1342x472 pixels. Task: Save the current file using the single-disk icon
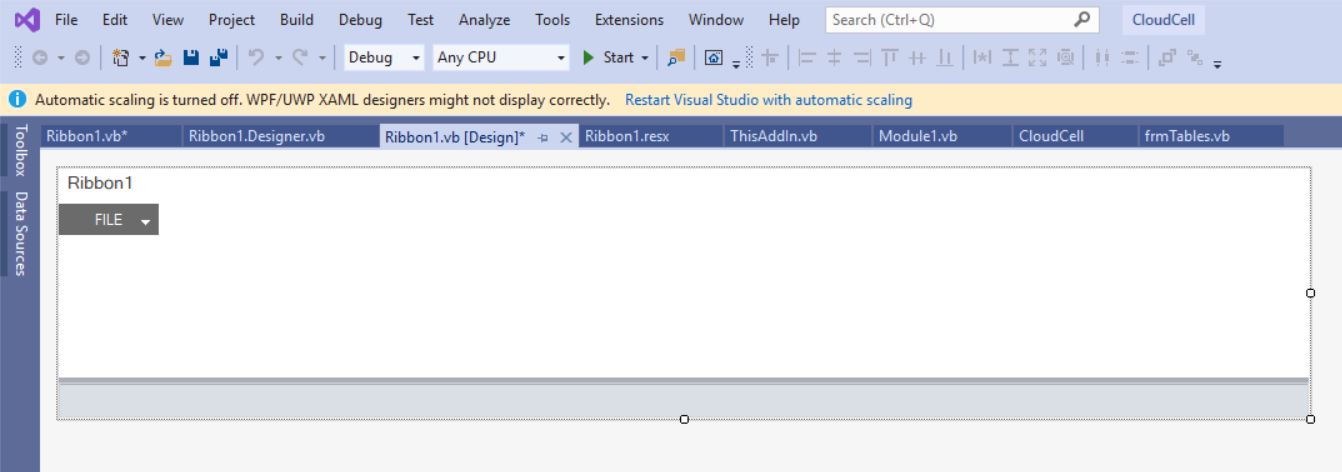191,58
